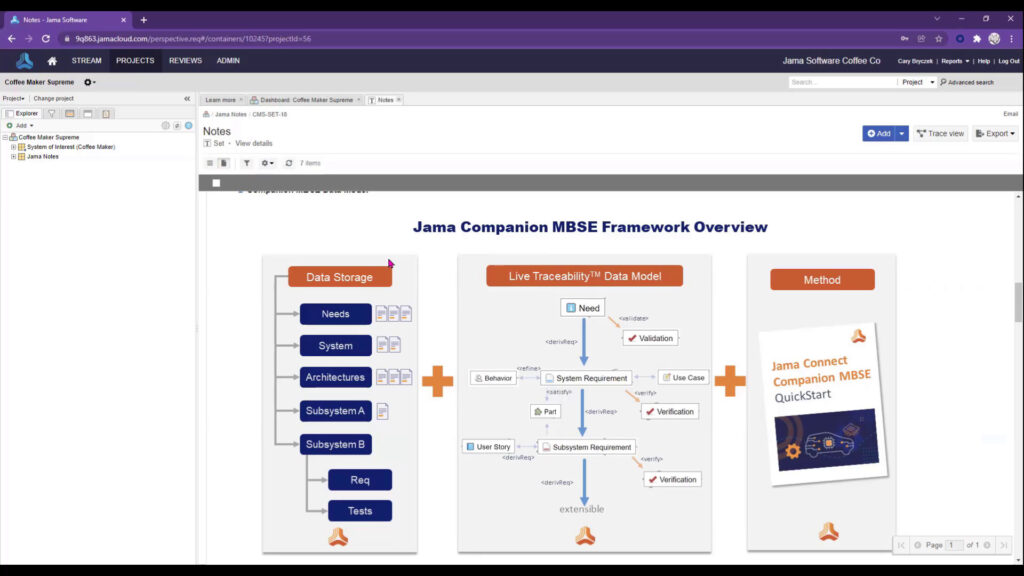The image size is (1024, 576).
Task: Click the blue circle icon in explorer toolbar
Action: [189, 125]
